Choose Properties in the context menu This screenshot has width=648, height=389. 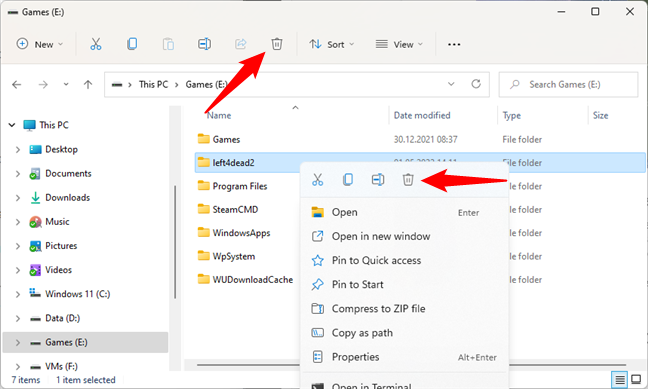click(404, 357)
